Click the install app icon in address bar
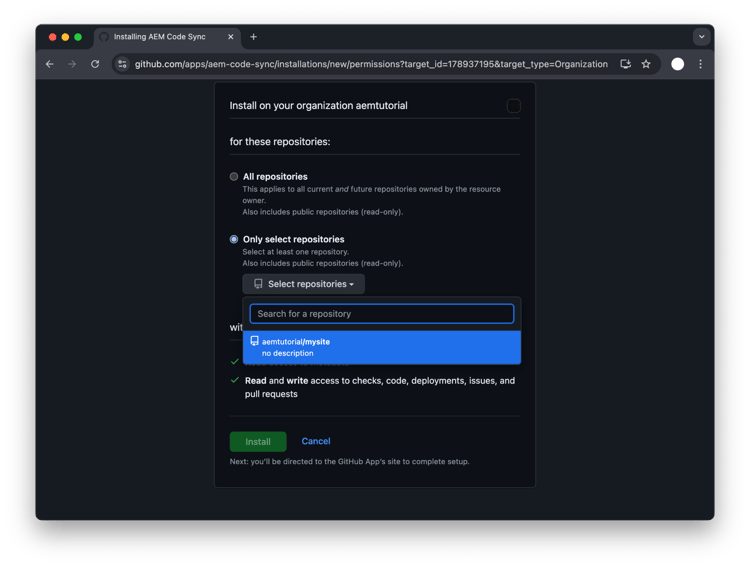This screenshot has height=567, width=750. (625, 64)
